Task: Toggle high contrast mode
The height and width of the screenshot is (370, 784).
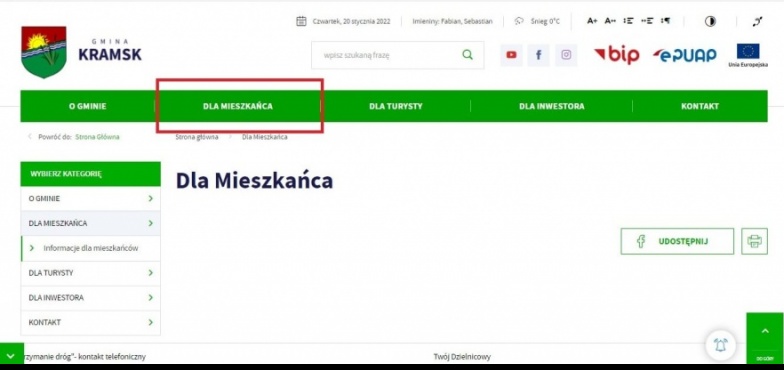Action: (710, 21)
